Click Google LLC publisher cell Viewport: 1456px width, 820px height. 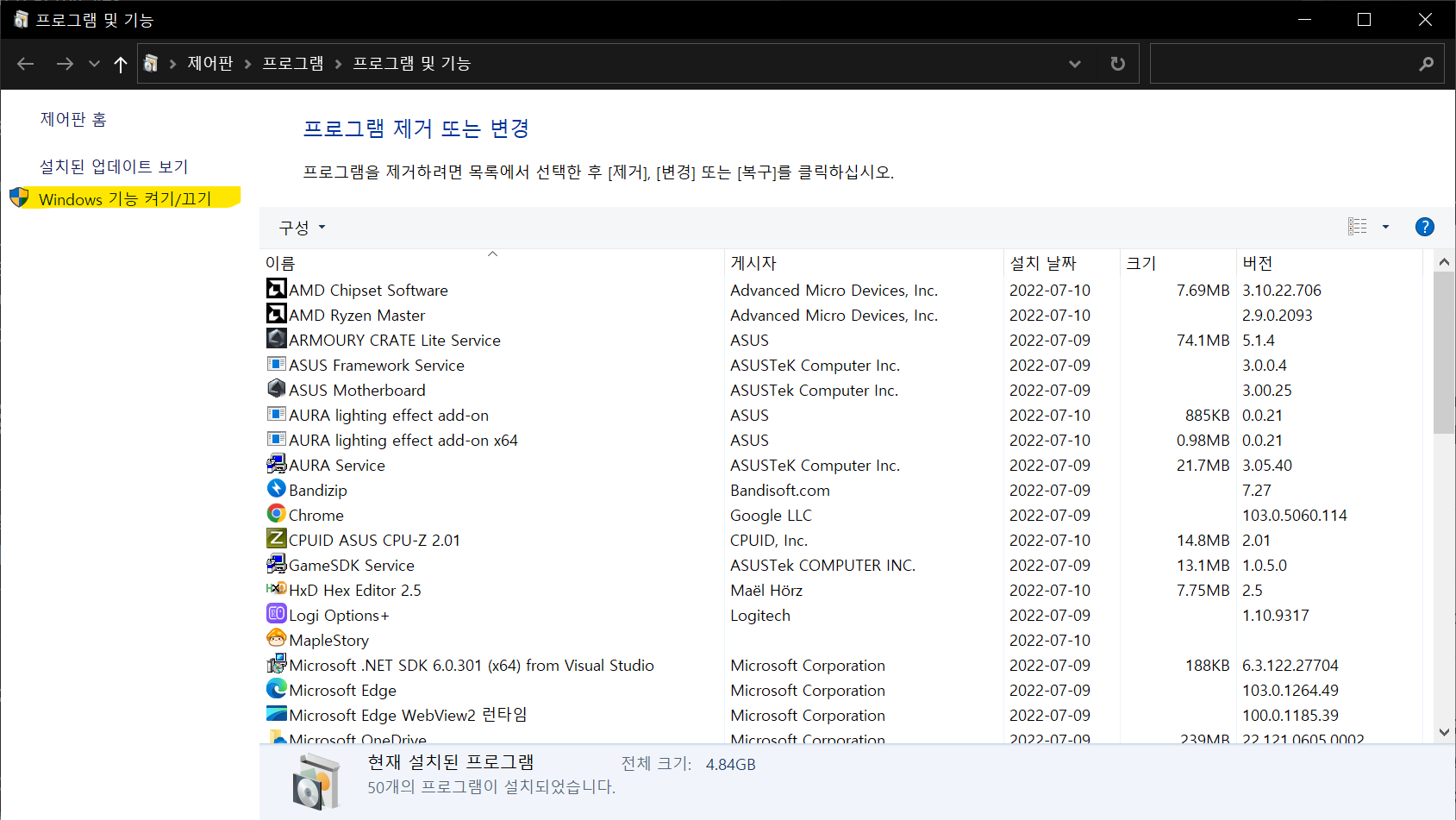click(x=771, y=516)
